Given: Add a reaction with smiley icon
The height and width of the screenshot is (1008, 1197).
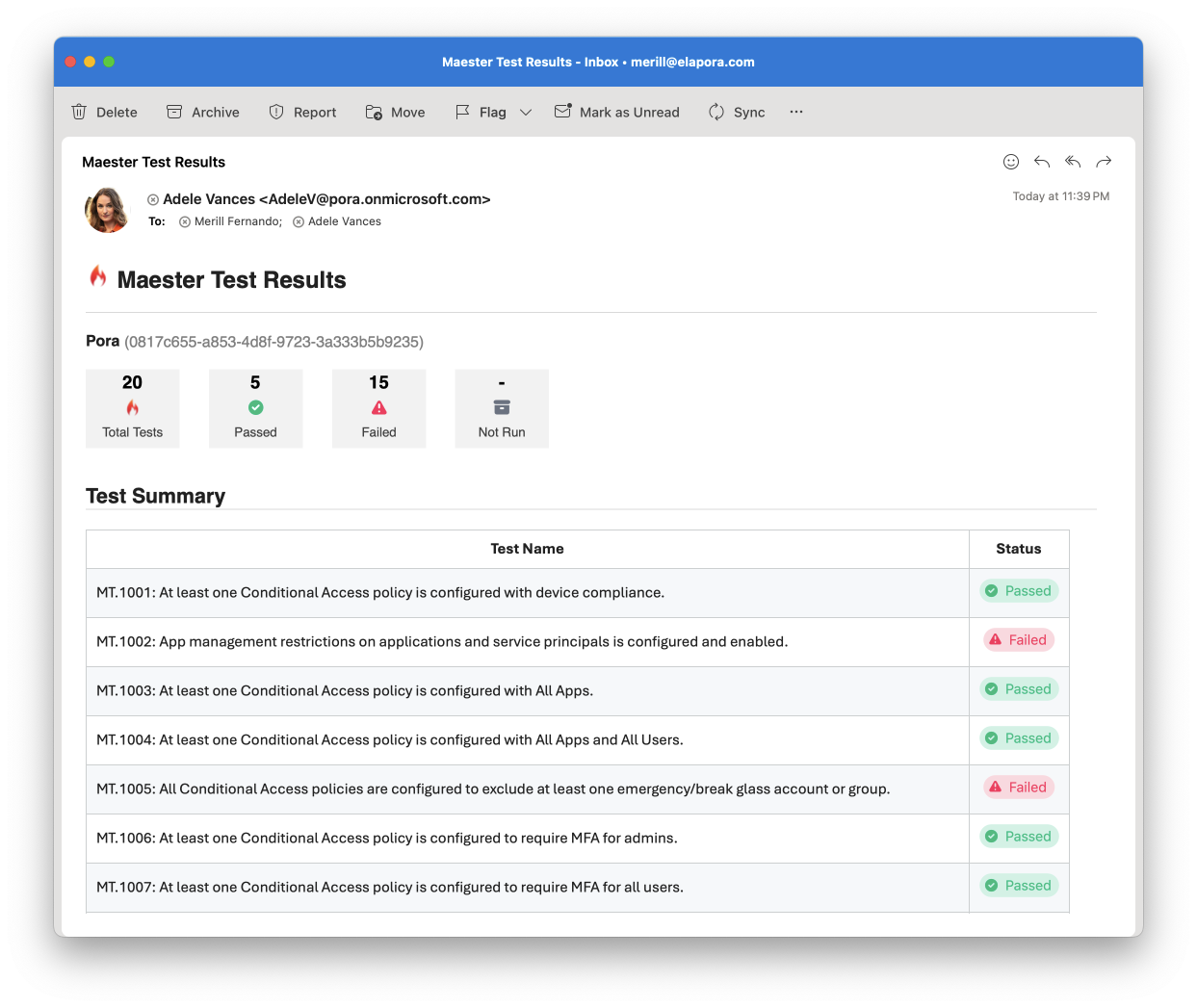Looking at the screenshot, I should [1011, 162].
